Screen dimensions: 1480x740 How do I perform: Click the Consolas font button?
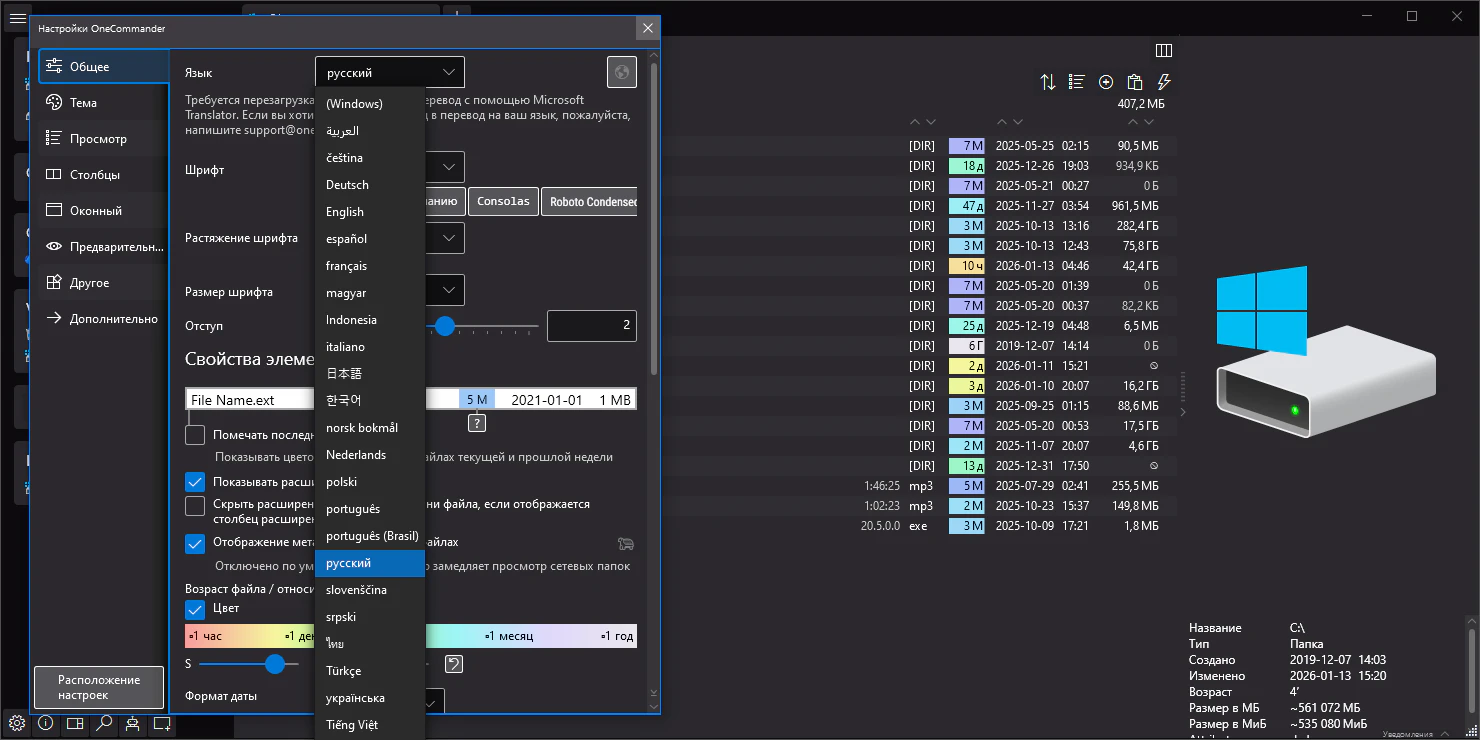(x=503, y=201)
